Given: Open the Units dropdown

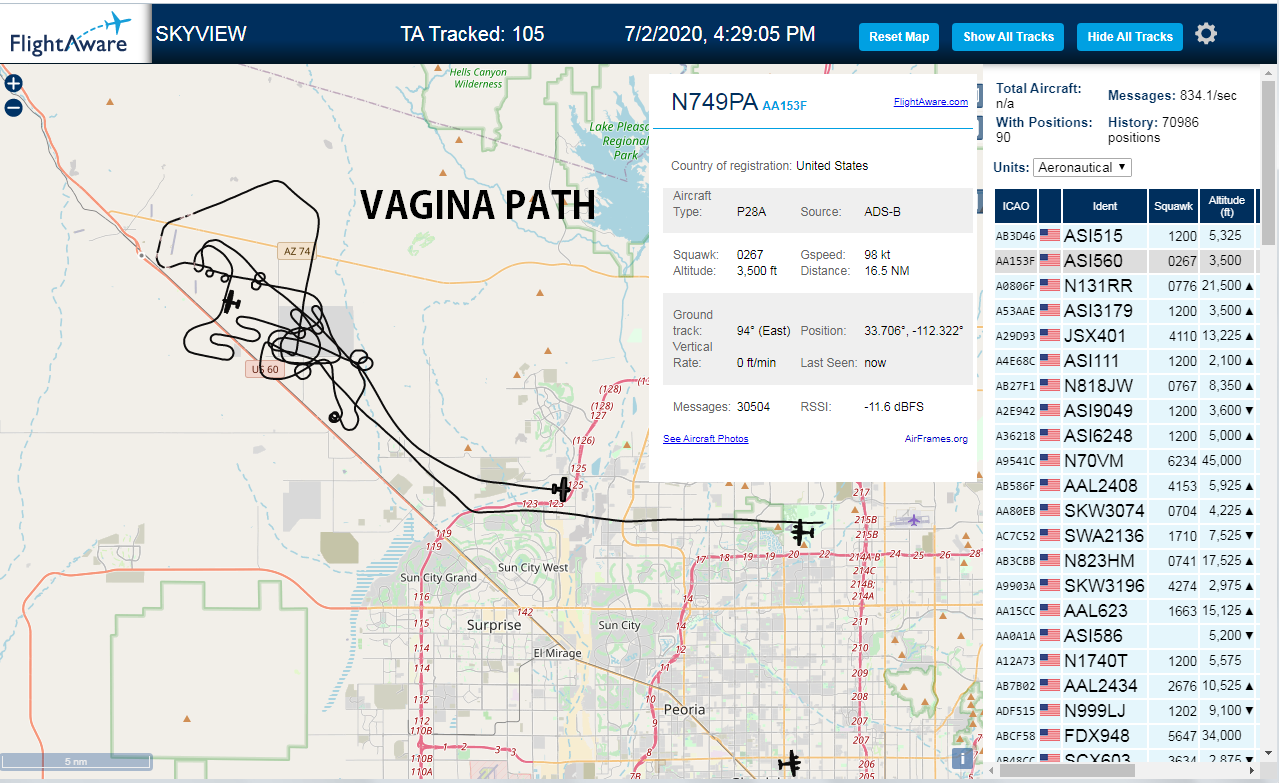Looking at the screenshot, I should pos(1082,167).
